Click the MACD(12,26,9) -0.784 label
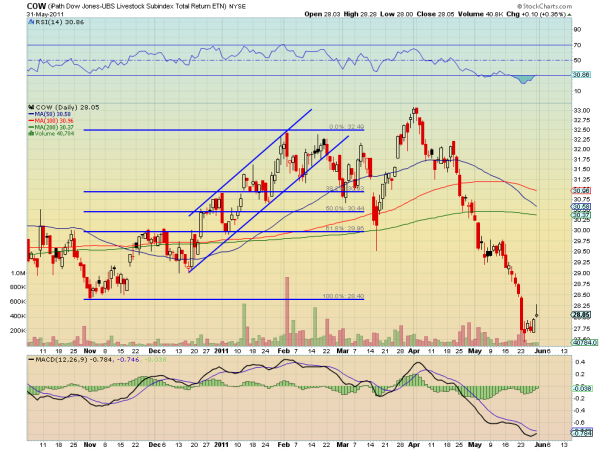Viewport: 600px width, 450px height. (x=75, y=360)
